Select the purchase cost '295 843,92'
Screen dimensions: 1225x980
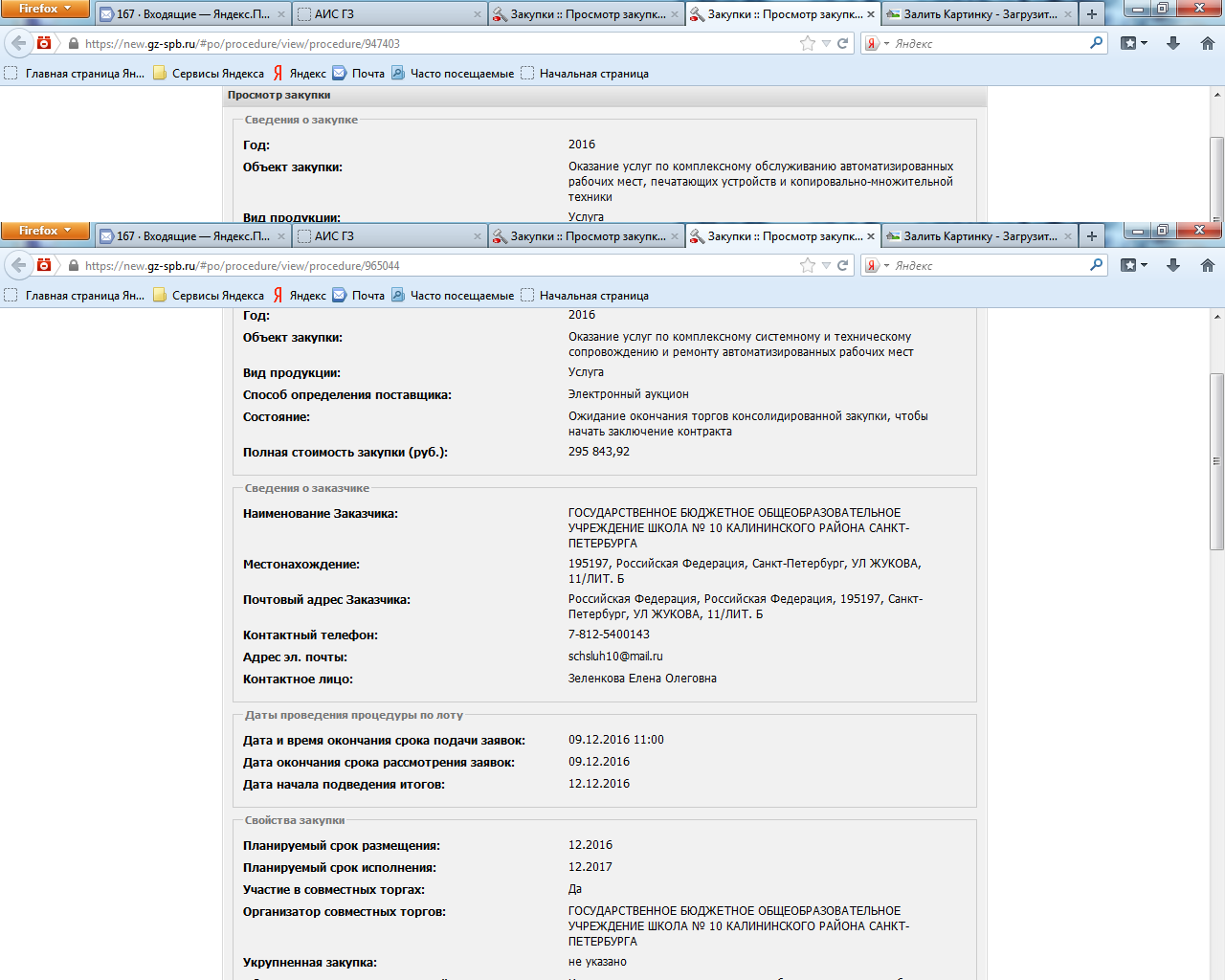click(x=599, y=452)
